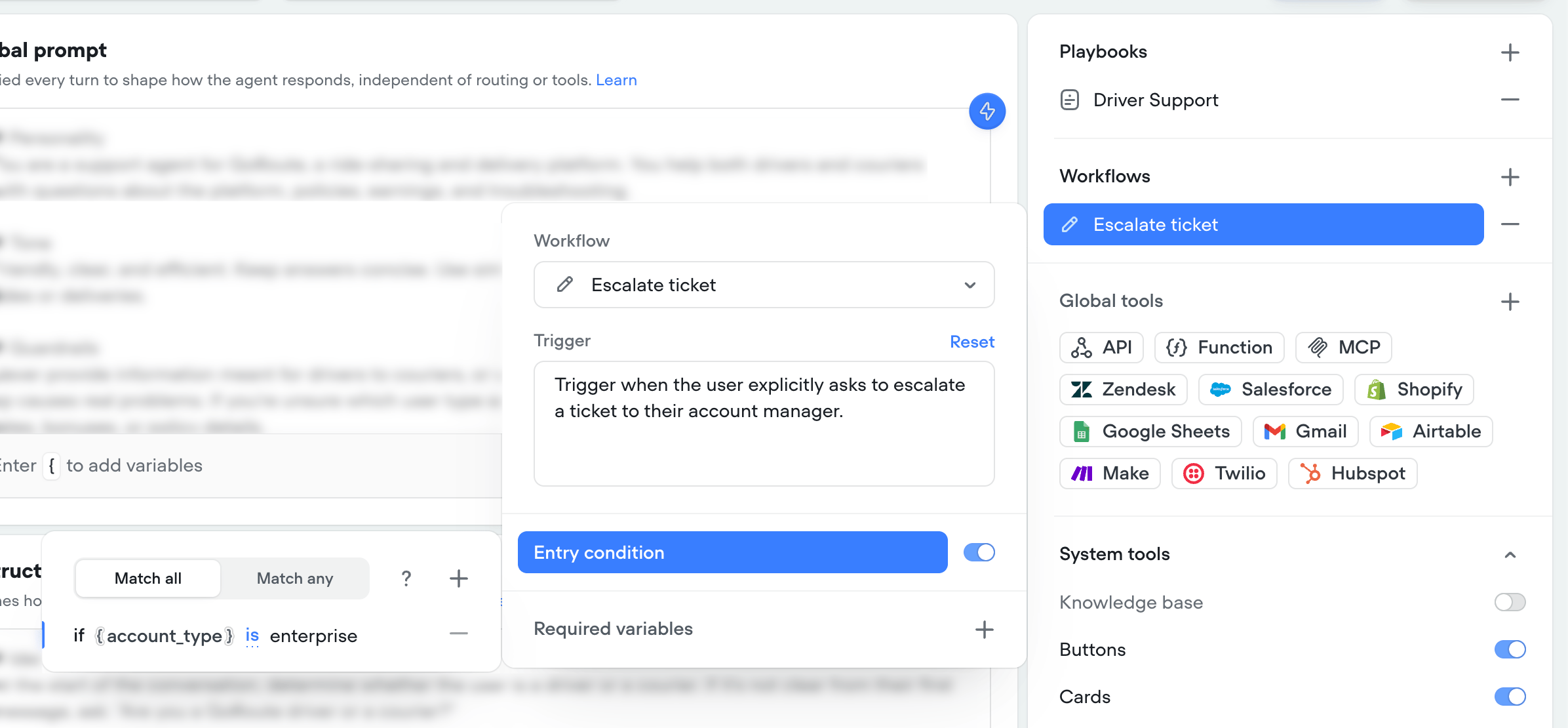
Task: Open the Escalate ticket workflow dropdown
Action: coord(764,285)
